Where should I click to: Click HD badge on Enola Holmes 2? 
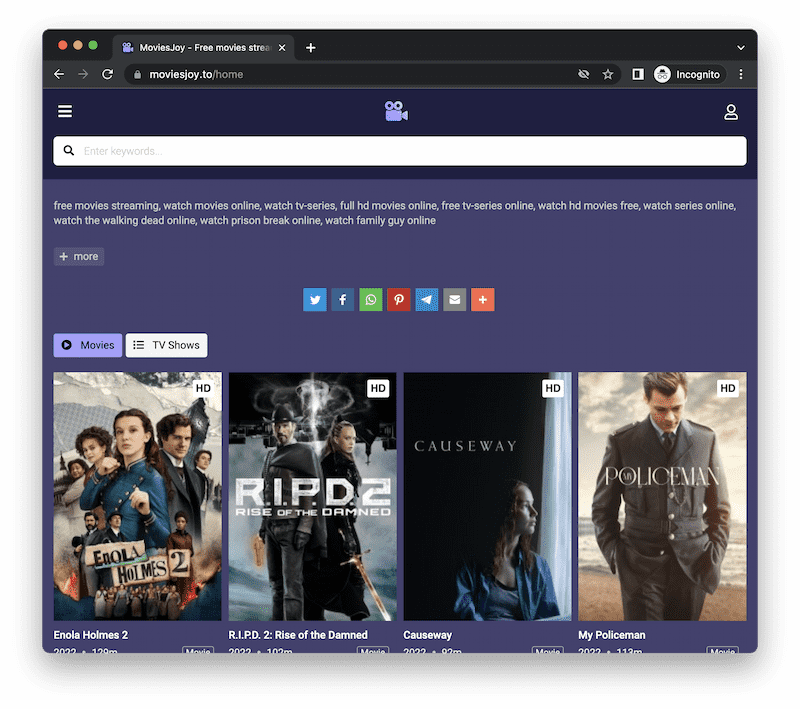(203, 388)
